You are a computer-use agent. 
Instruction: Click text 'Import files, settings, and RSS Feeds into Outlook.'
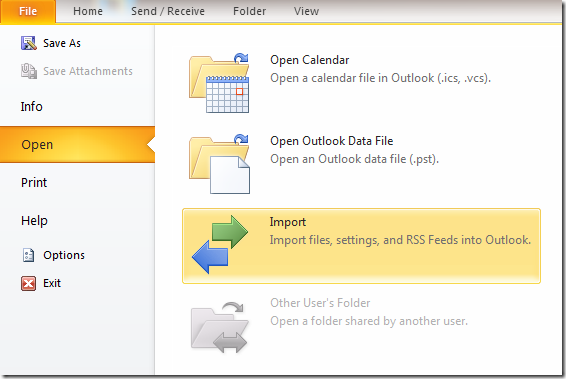[400, 240]
